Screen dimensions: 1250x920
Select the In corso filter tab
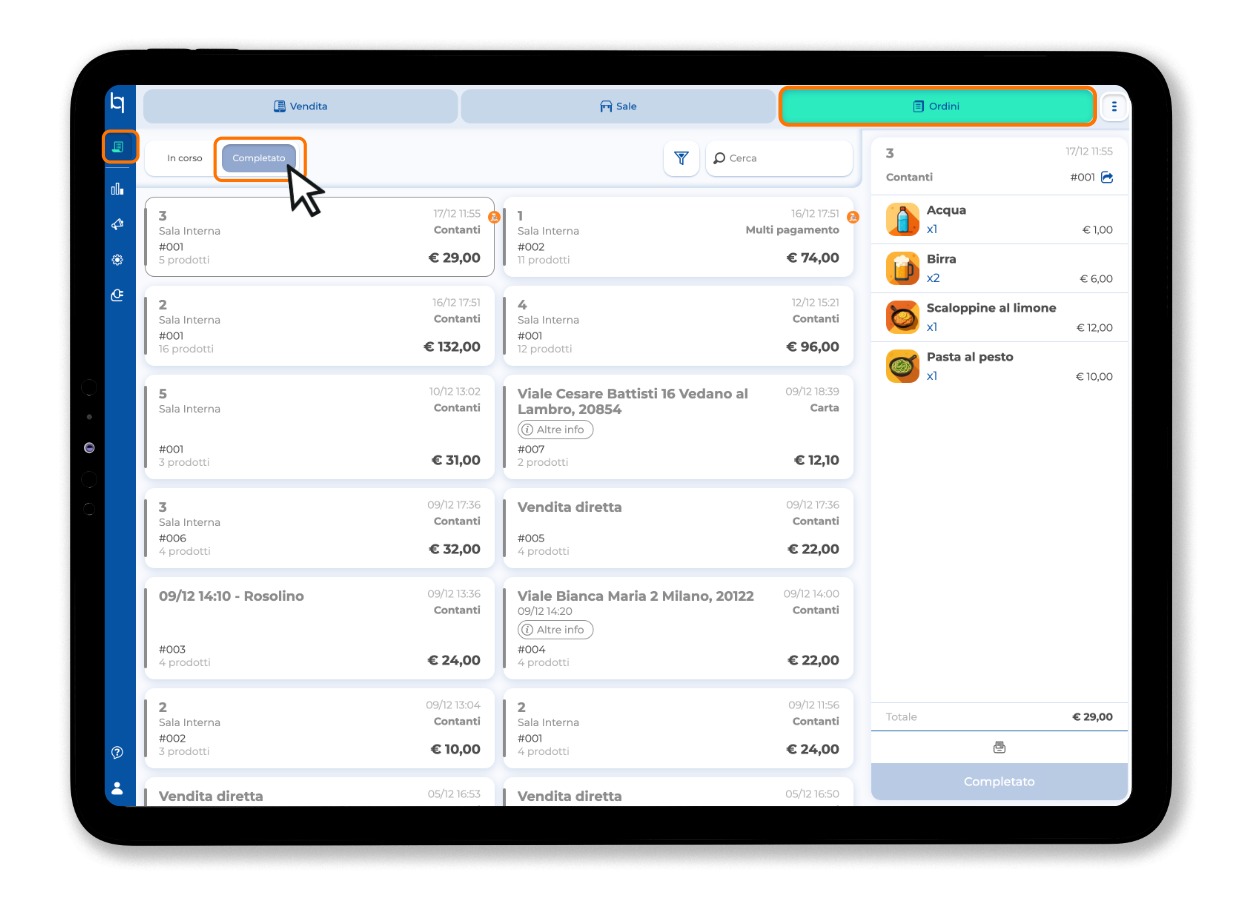pos(184,158)
